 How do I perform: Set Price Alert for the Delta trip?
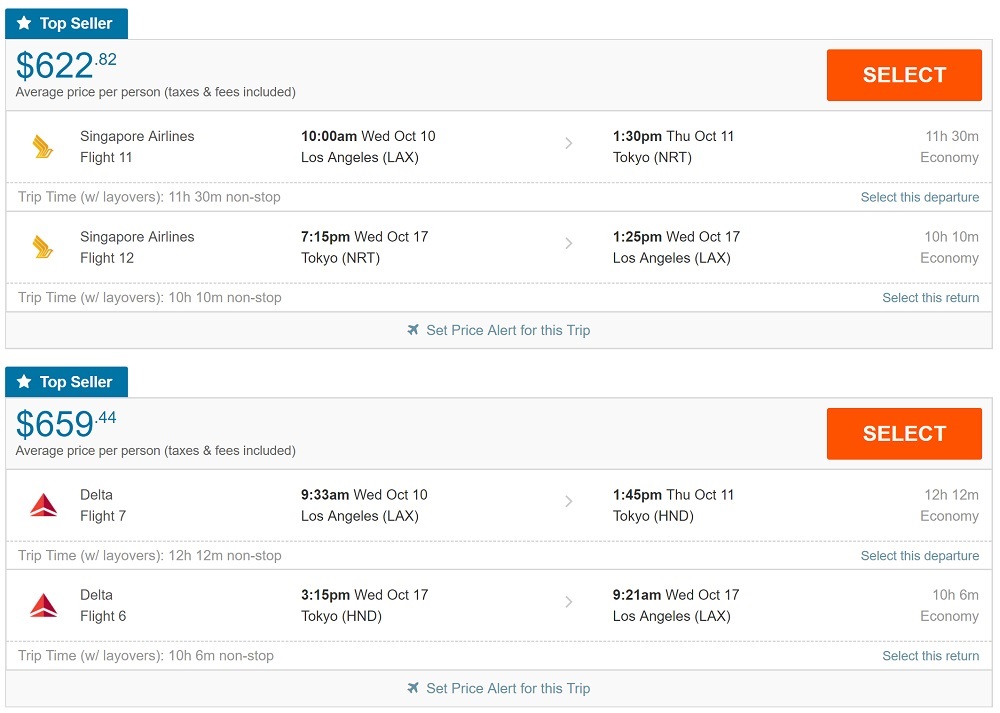[508, 688]
